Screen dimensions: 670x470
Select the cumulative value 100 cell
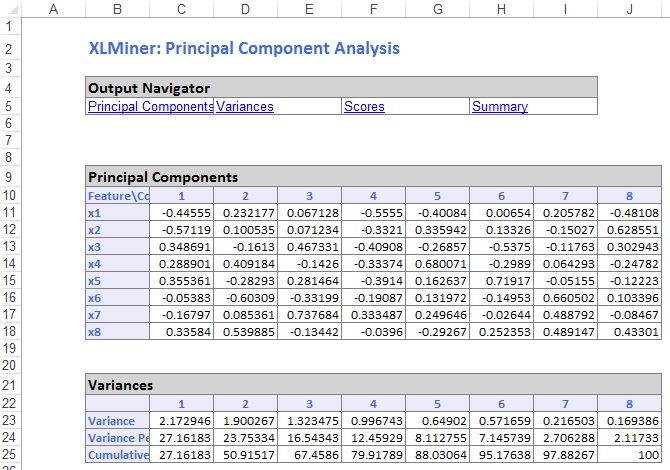629,455
